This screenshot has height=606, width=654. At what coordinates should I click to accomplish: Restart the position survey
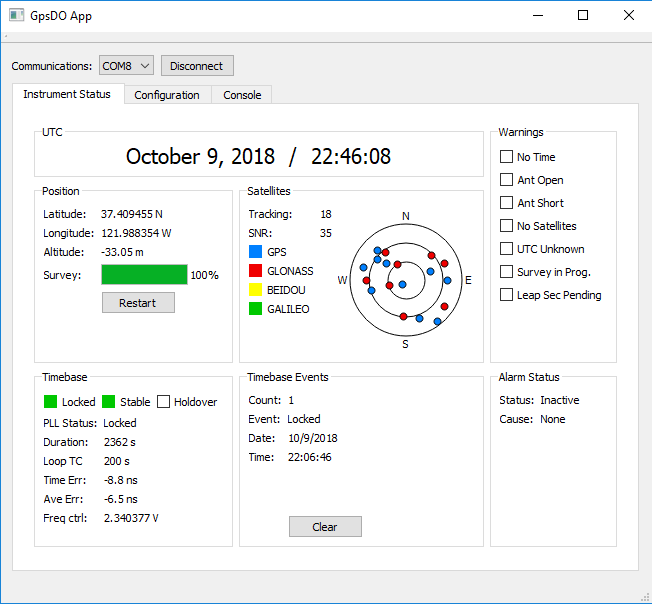(x=138, y=302)
